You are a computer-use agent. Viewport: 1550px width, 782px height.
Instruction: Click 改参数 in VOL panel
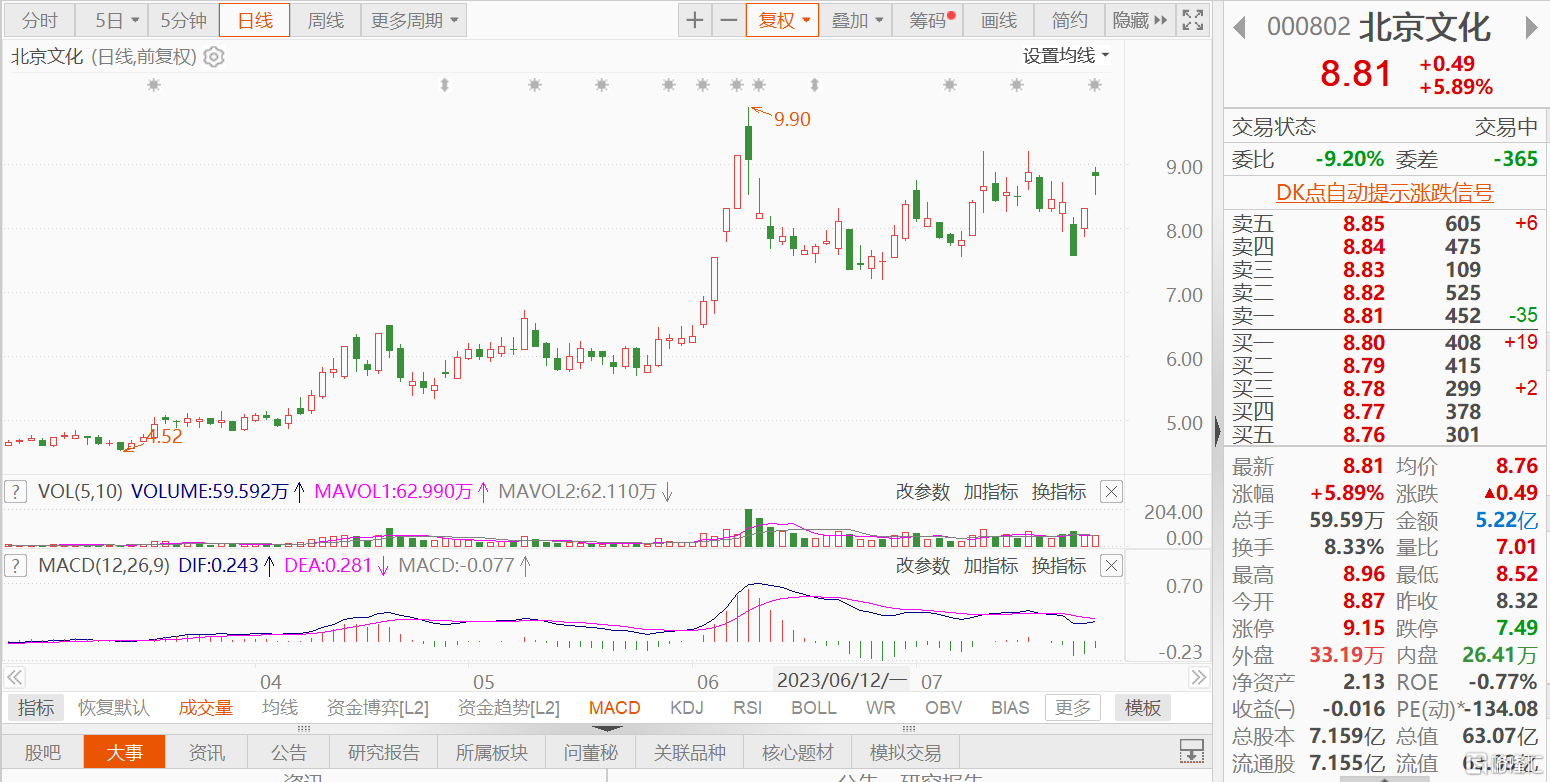pos(922,491)
